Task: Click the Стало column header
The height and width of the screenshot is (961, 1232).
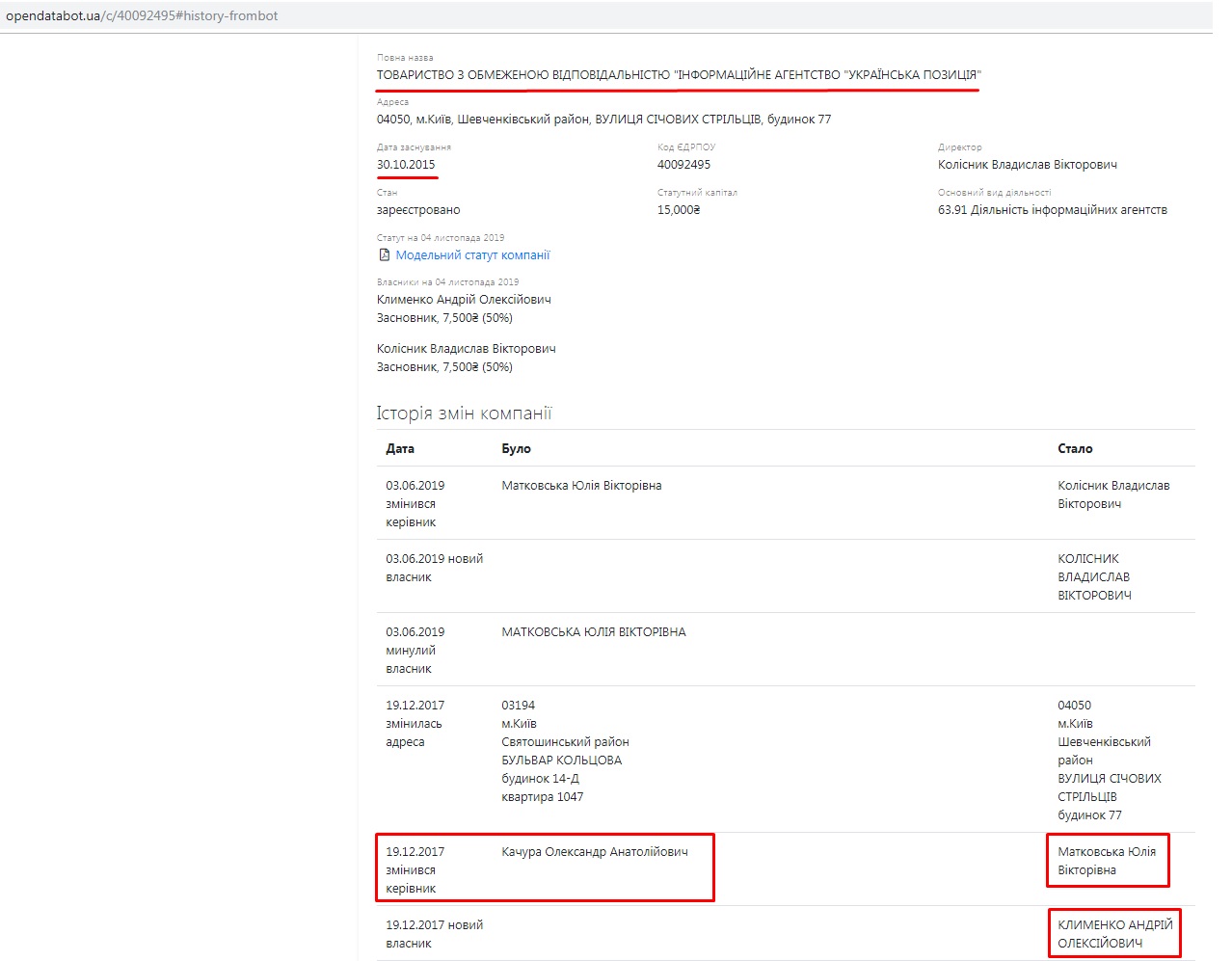Action: [x=1075, y=449]
